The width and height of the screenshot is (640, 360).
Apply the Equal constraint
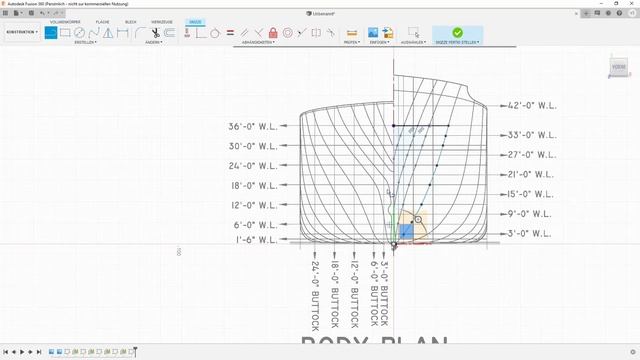tap(230, 33)
